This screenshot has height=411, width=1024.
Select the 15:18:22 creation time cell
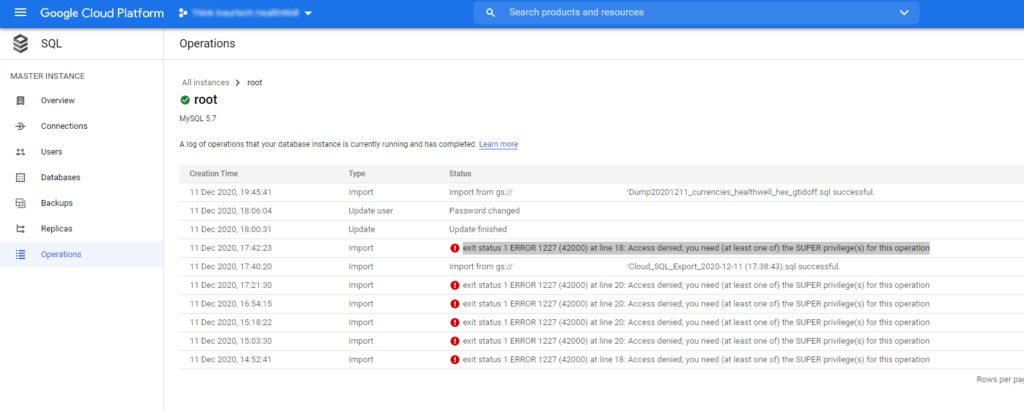[231, 323]
